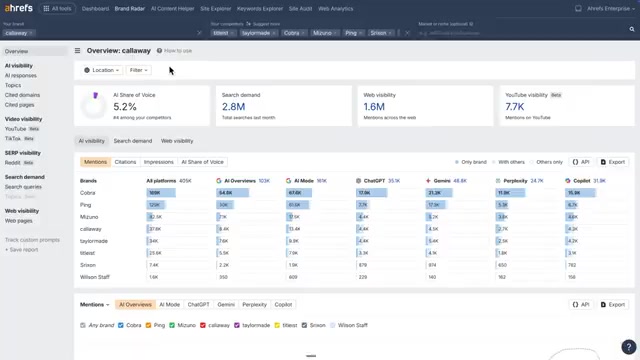Select the Others only radio option
This screenshot has width=640, height=360.
tap(531, 162)
